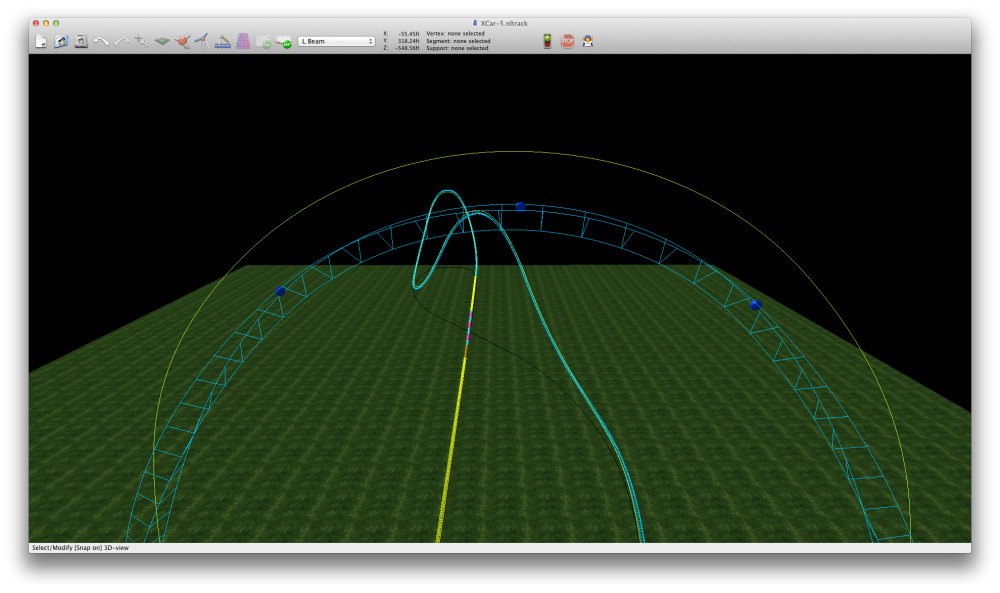Click the camera icon with green badge
Viewport: 1000px width, 593px height.
coord(284,42)
